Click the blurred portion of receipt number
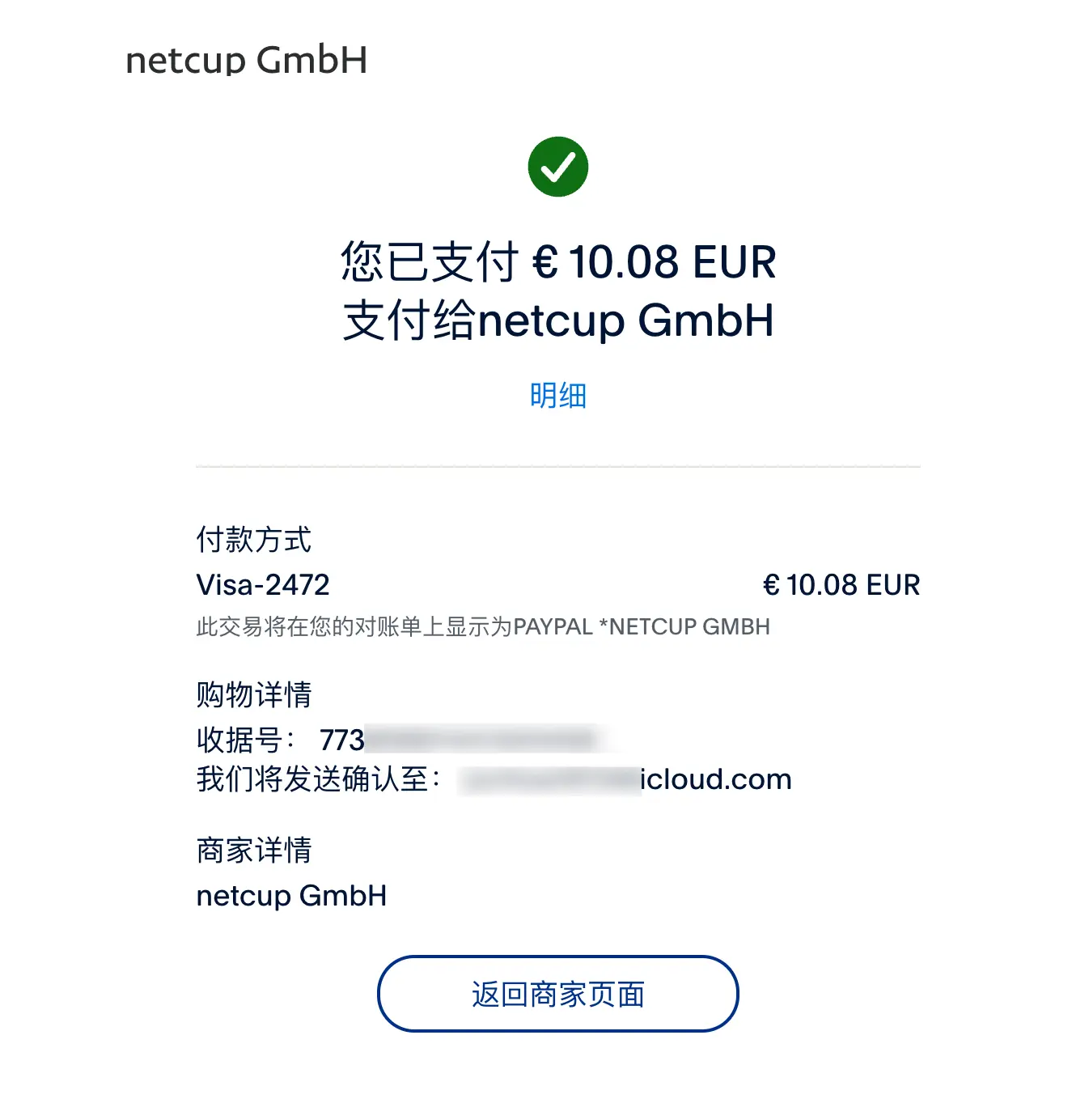Image resolution: width=1089 pixels, height=1120 pixels. pos(482,740)
